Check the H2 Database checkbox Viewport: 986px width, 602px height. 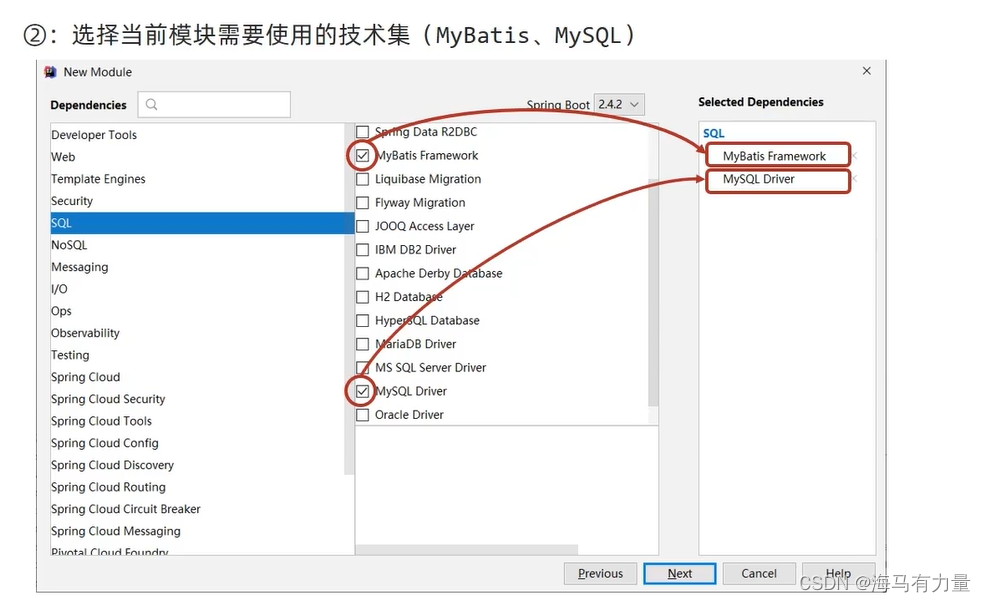click(363, 297)
